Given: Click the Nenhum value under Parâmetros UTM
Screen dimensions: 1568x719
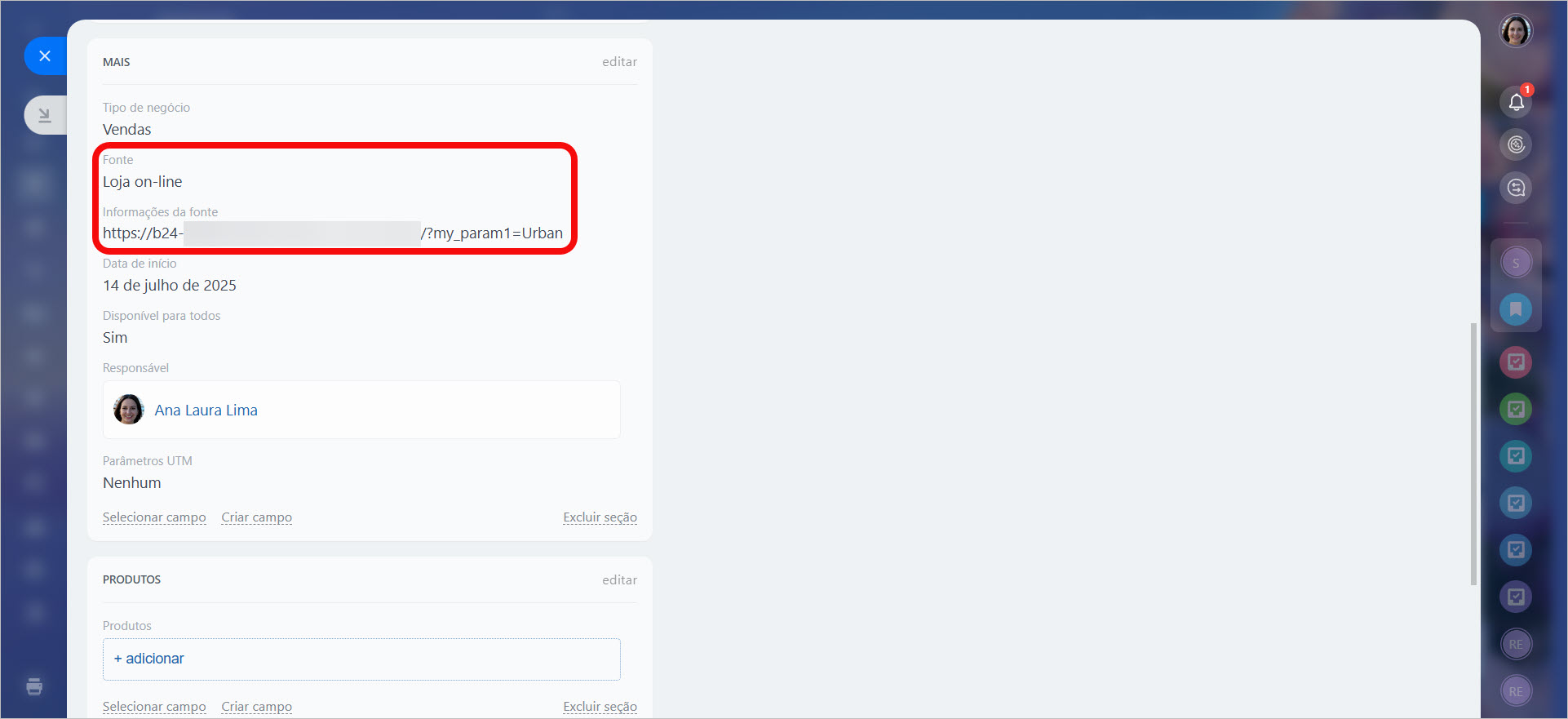Looking at the screenshot, I should [x=131, y=483].
